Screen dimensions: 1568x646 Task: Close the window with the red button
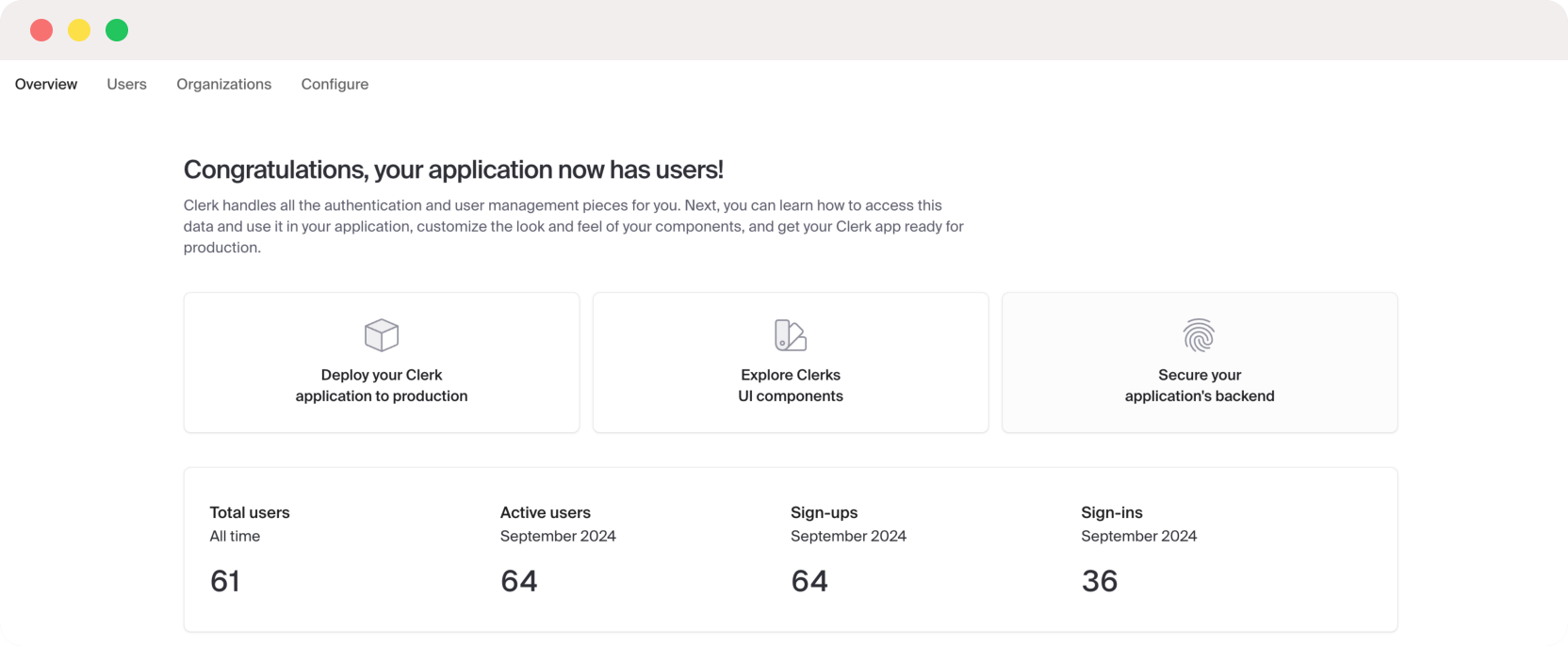pyautogui.click(x=41, y=30)
